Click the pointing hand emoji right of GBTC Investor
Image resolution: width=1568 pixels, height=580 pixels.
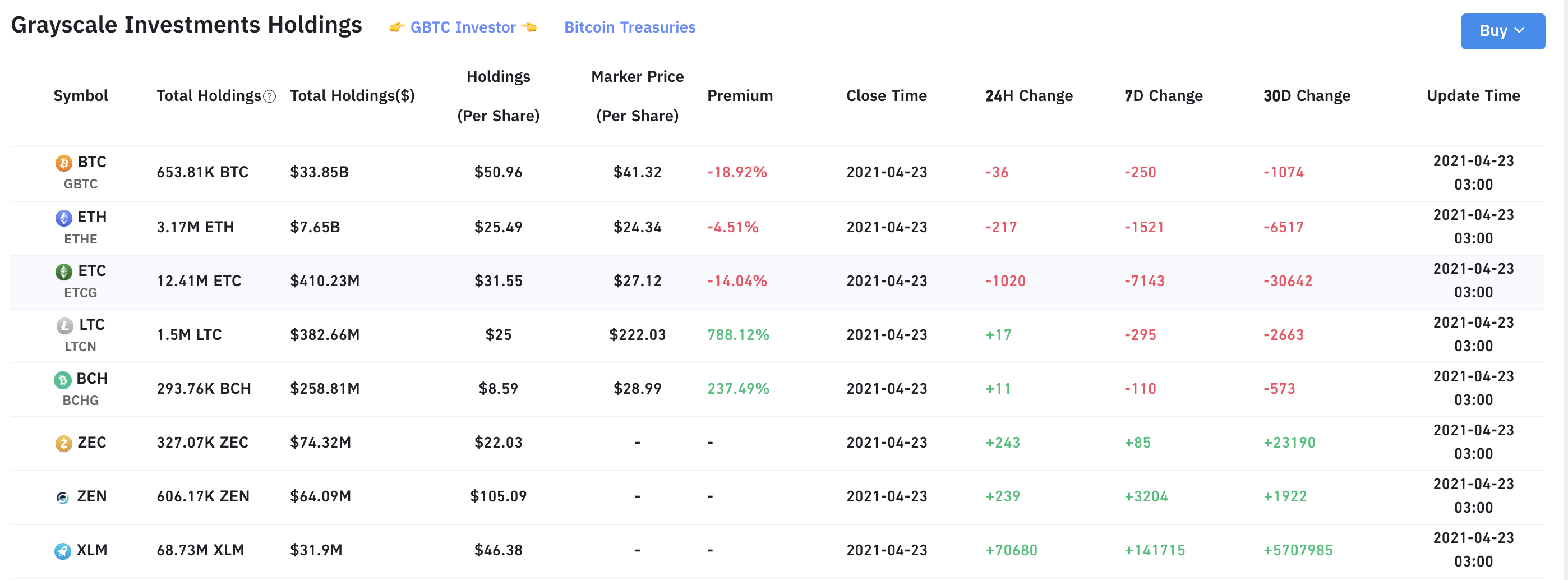pos(529,27)
